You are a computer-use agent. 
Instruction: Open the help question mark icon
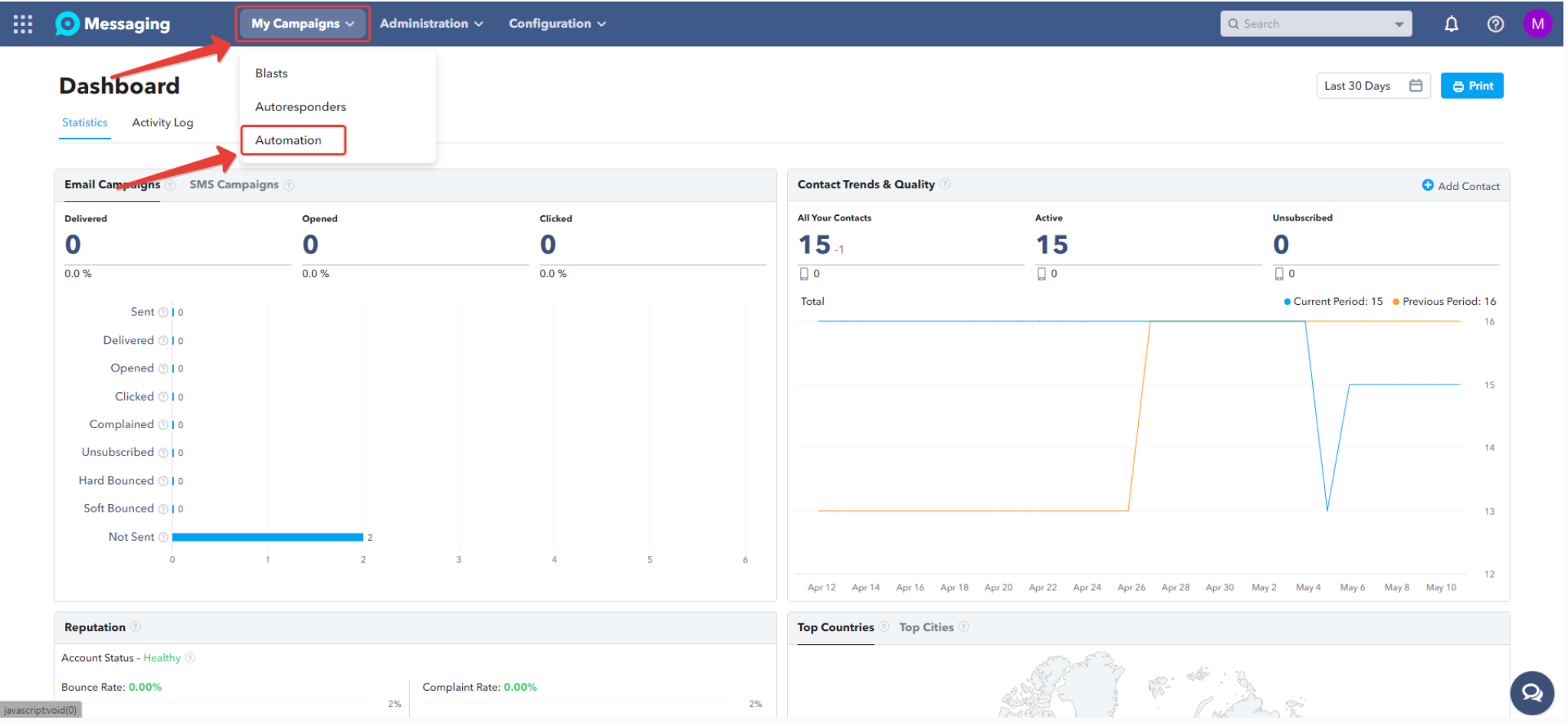point(1495,24)
